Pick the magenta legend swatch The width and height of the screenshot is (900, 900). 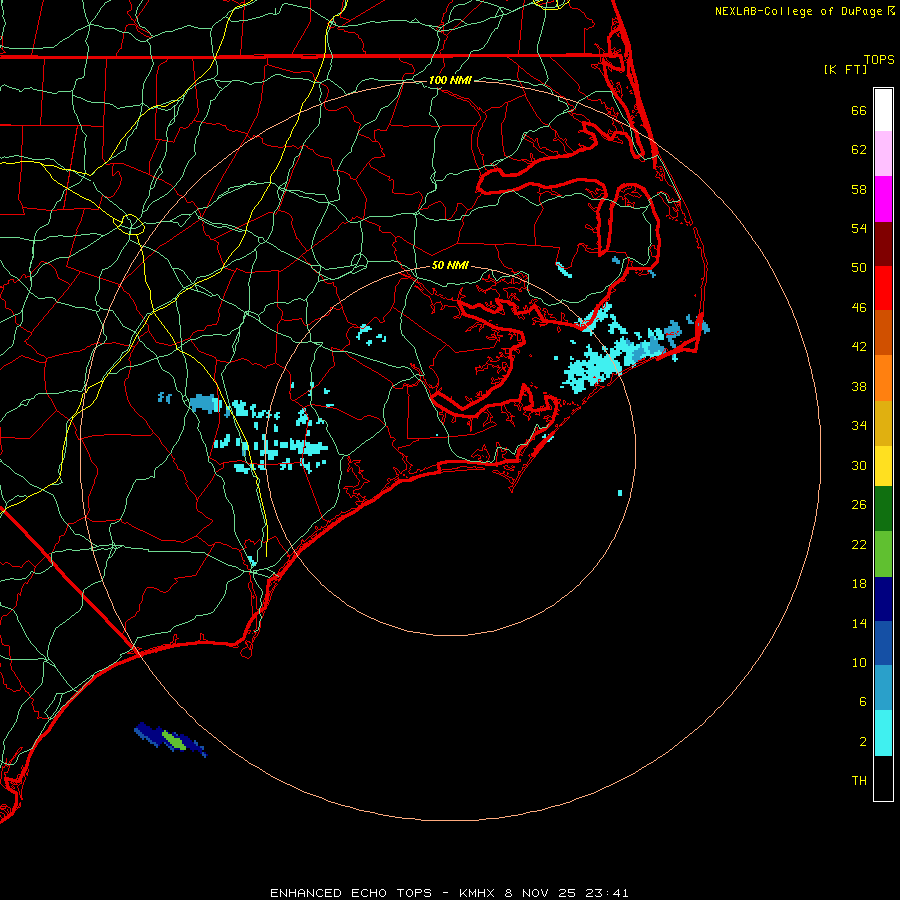tap(883, 199)
